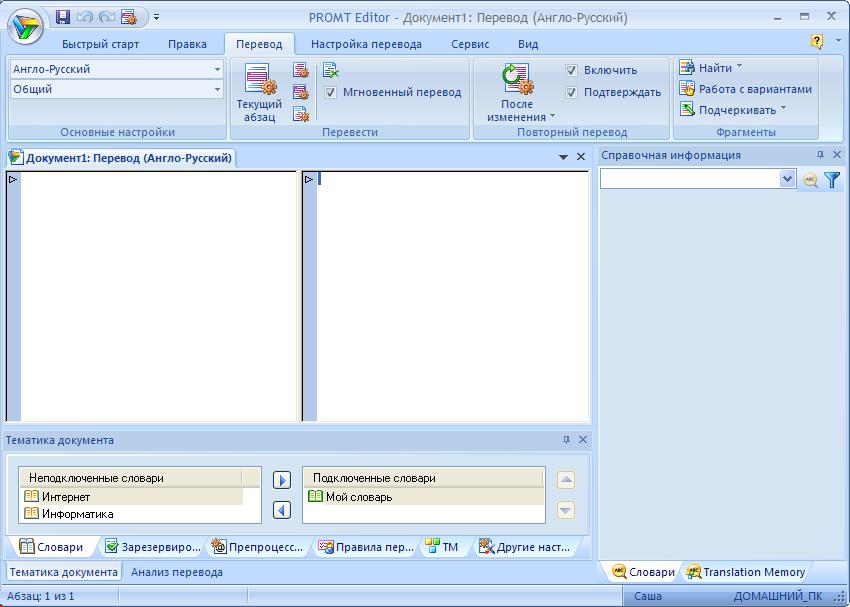Screen dimensions: 850x607
Task: Click the filter funnel icon
Action: click(832, 179)
